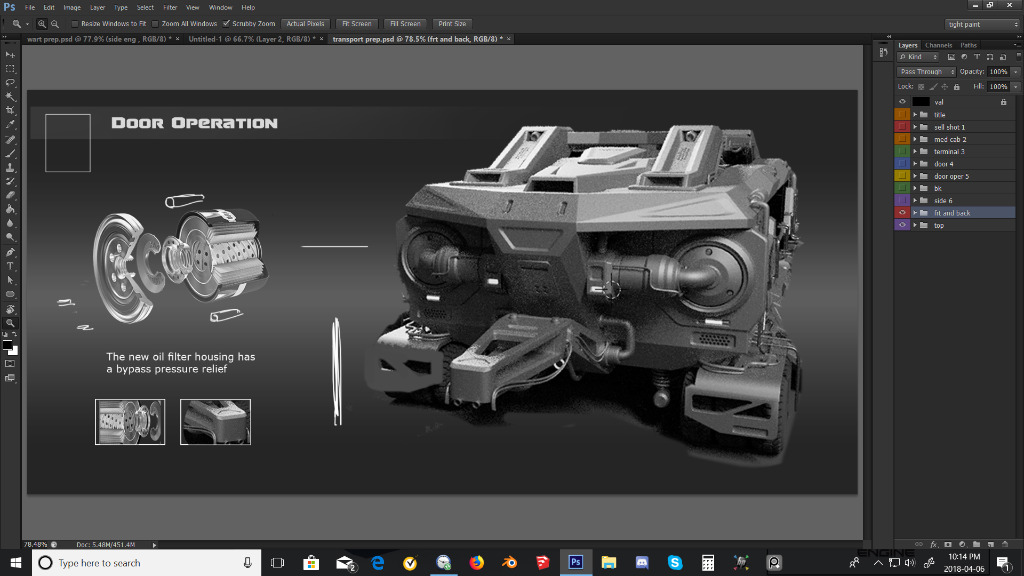Hide the 'frt and back' group
Viewport: 1024px width, 576px height.
coord(902,213)
